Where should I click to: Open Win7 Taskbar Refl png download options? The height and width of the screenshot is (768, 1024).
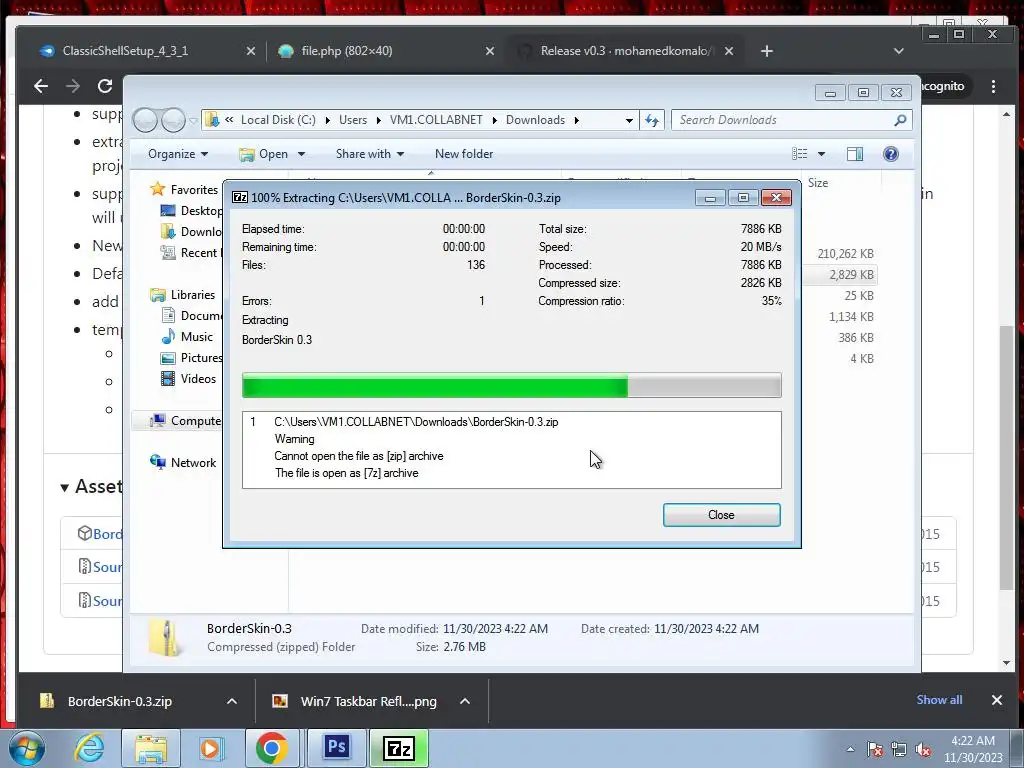pos(464,701)
